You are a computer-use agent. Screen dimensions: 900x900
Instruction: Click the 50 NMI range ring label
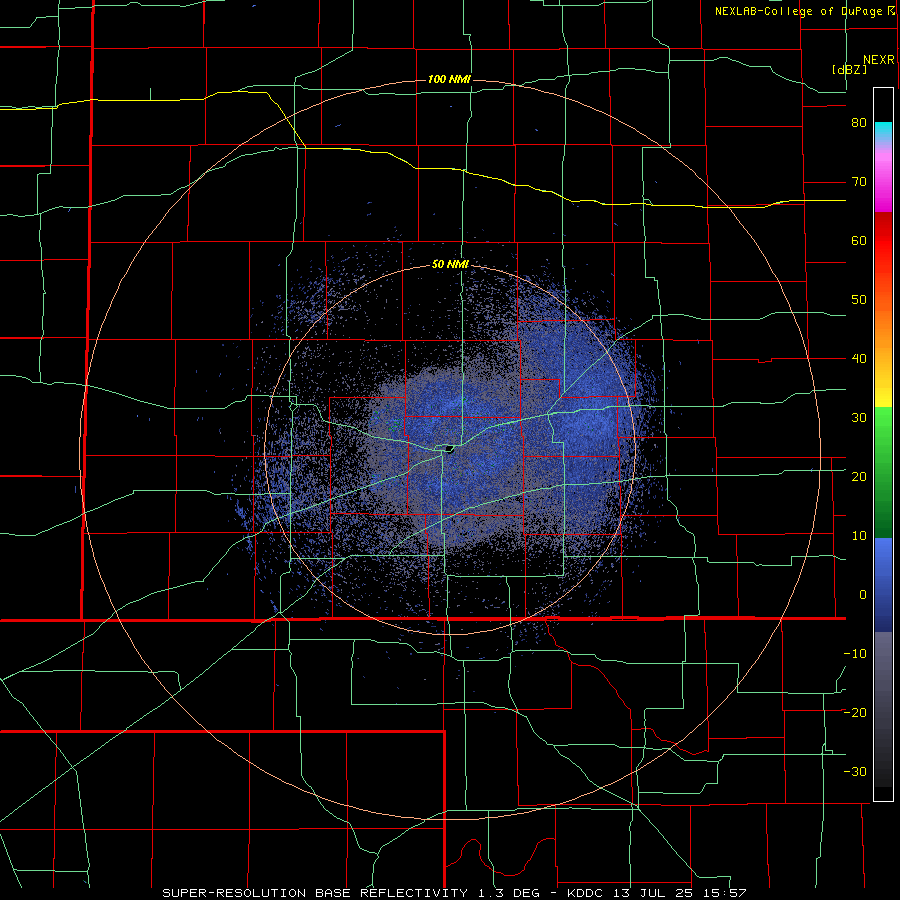coord(450,265)
